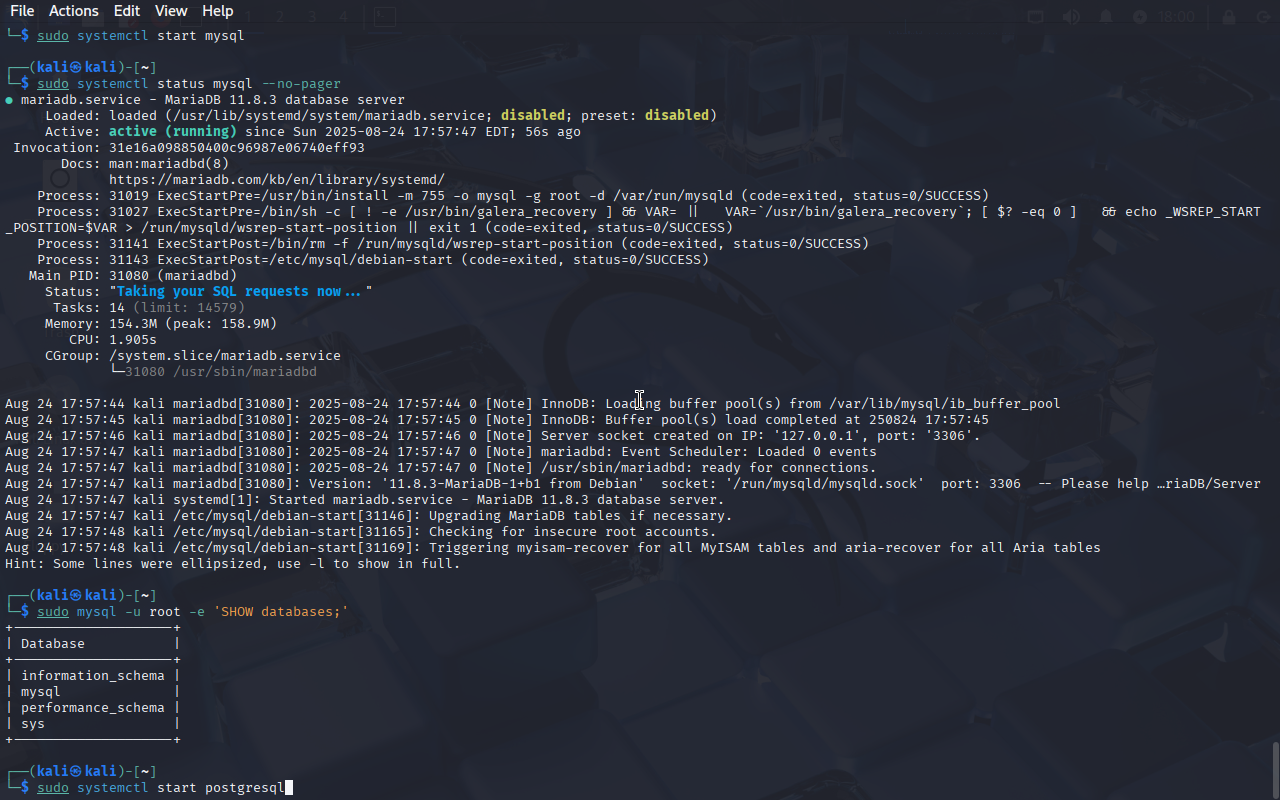Click the '31080 /usr/sbin/mariadbd' process entry
The height and width of the screenshot is (800, 1280).
pos(221,372)
